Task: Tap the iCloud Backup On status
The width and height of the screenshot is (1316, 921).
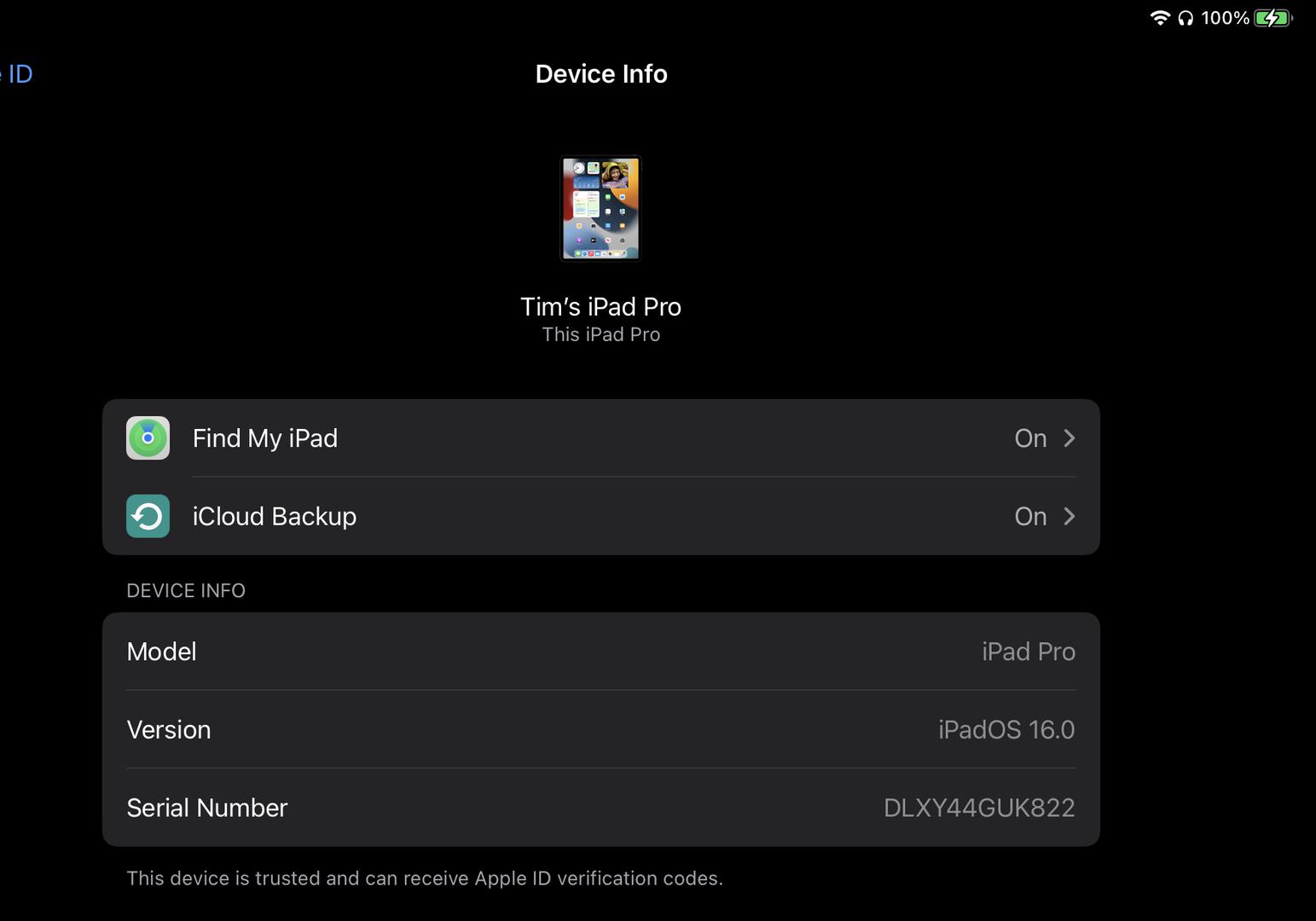Action: (1030, 516)
